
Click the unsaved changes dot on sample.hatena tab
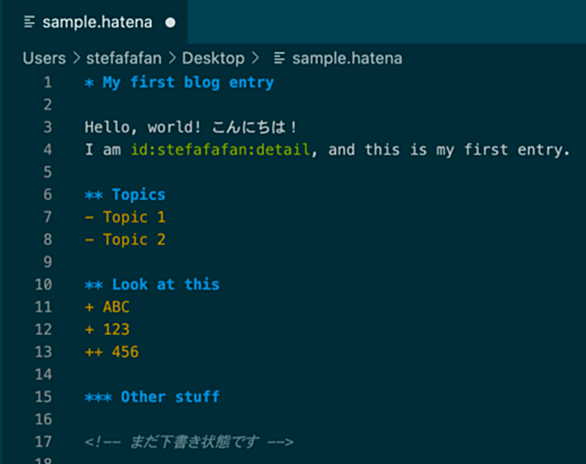170,23
